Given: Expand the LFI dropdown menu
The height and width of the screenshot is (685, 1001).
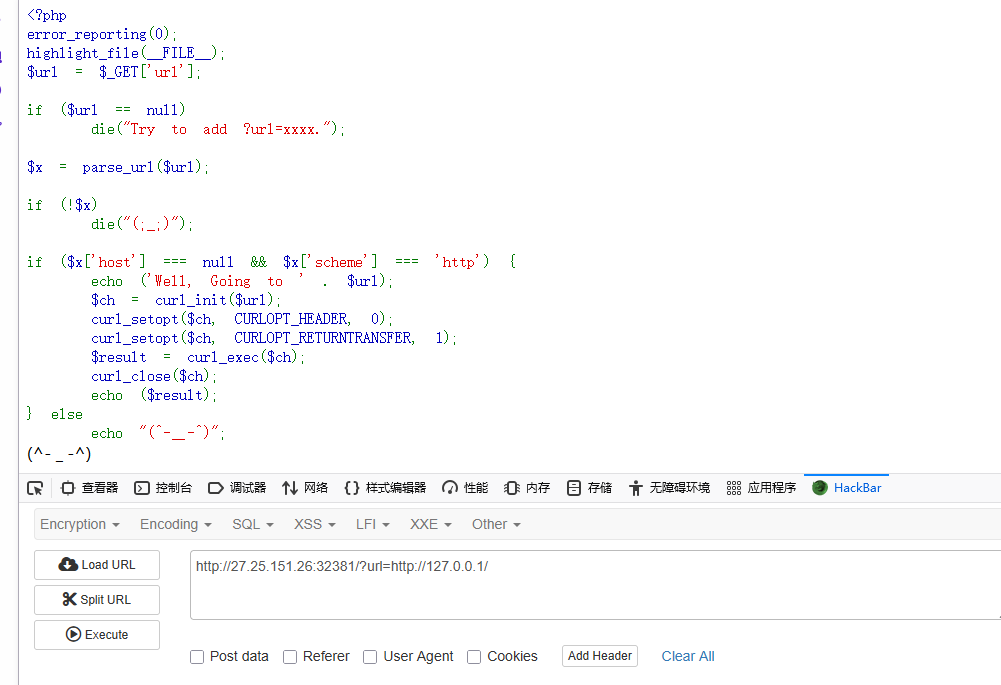Looking at the screenshot, I should click(x=373, y=525).
